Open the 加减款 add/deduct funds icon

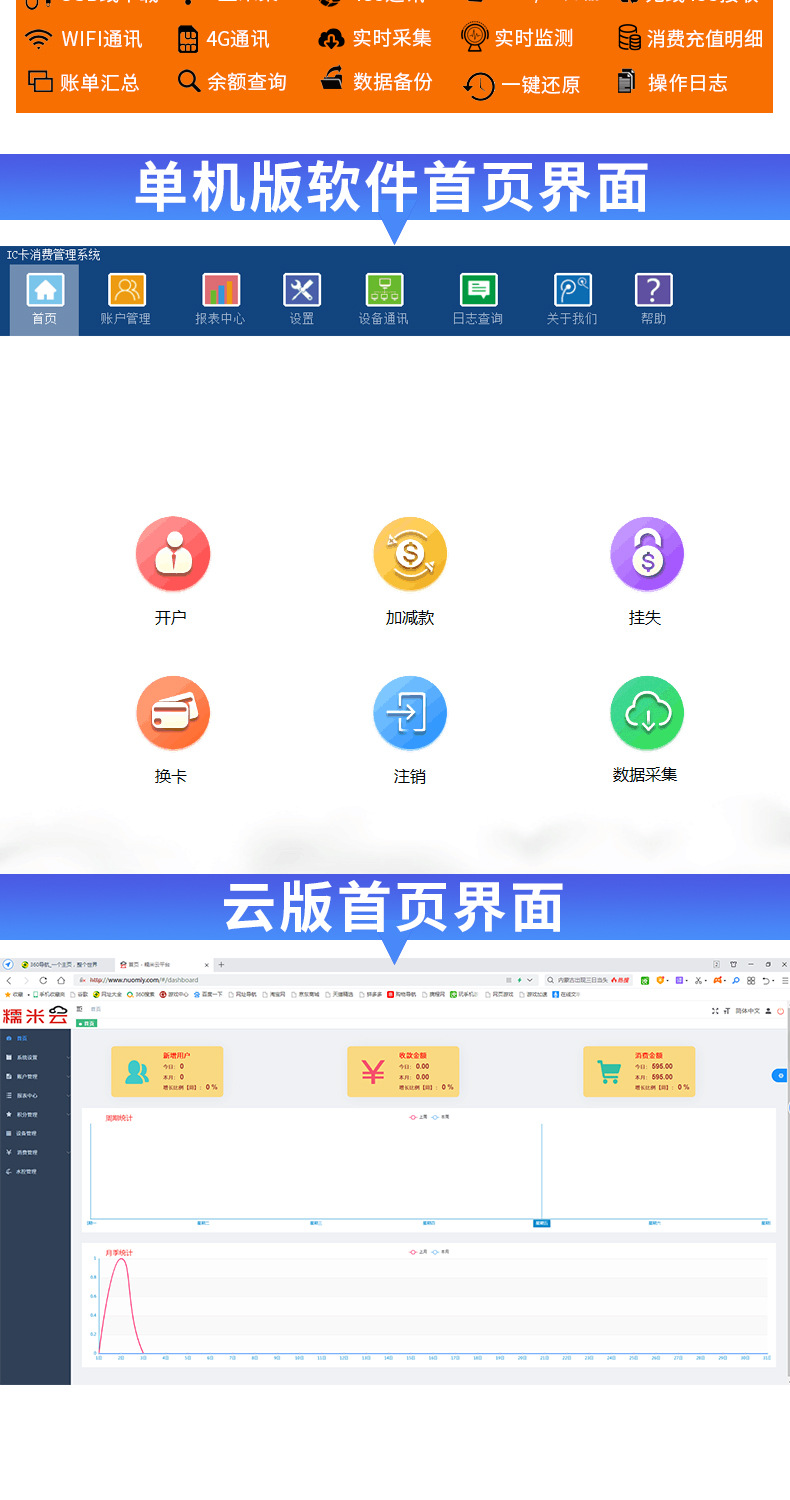[x=410, y=554]
